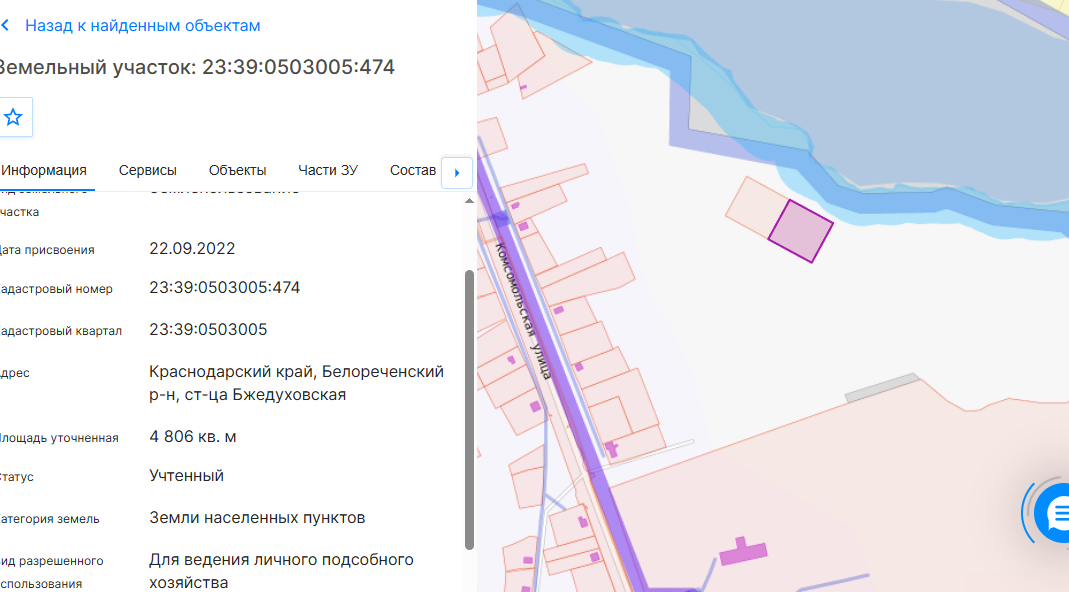Click the cadastral quarter 23:39:0503005 value
The height and width of the screenshot is (592, 1069).
pos(208,329)
